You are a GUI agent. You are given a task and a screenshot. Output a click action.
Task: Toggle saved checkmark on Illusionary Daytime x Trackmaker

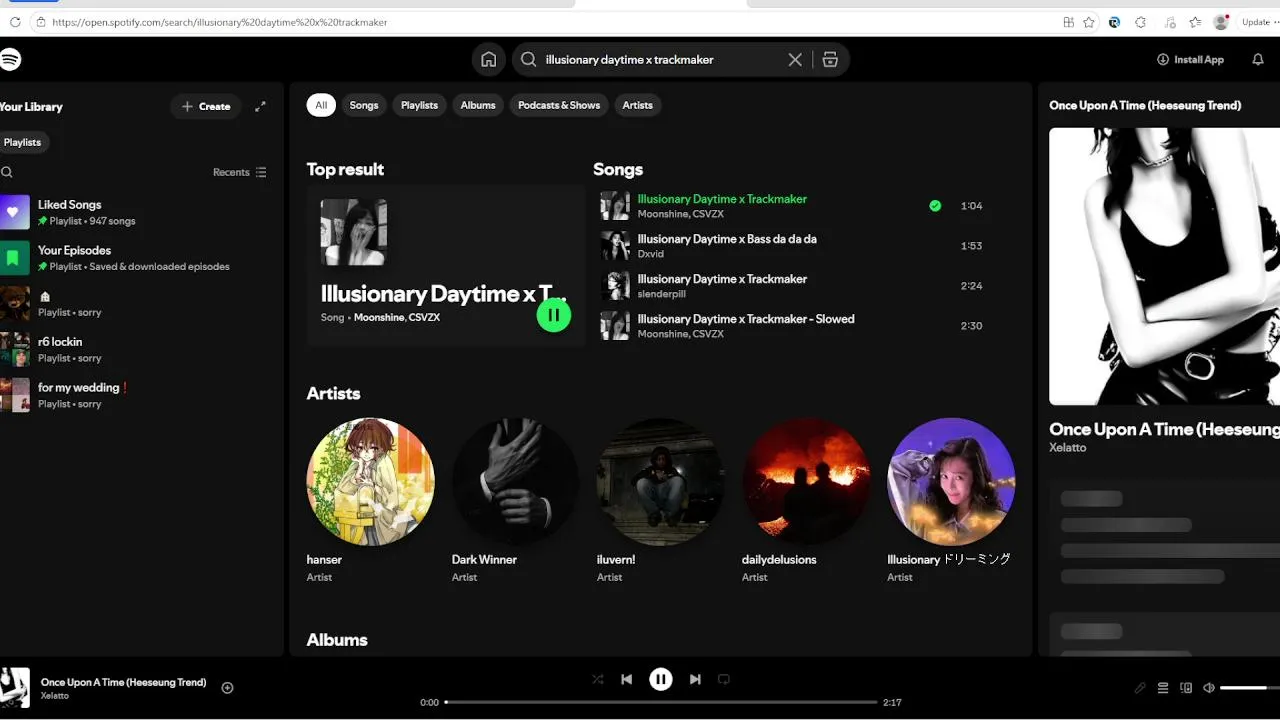935,206
